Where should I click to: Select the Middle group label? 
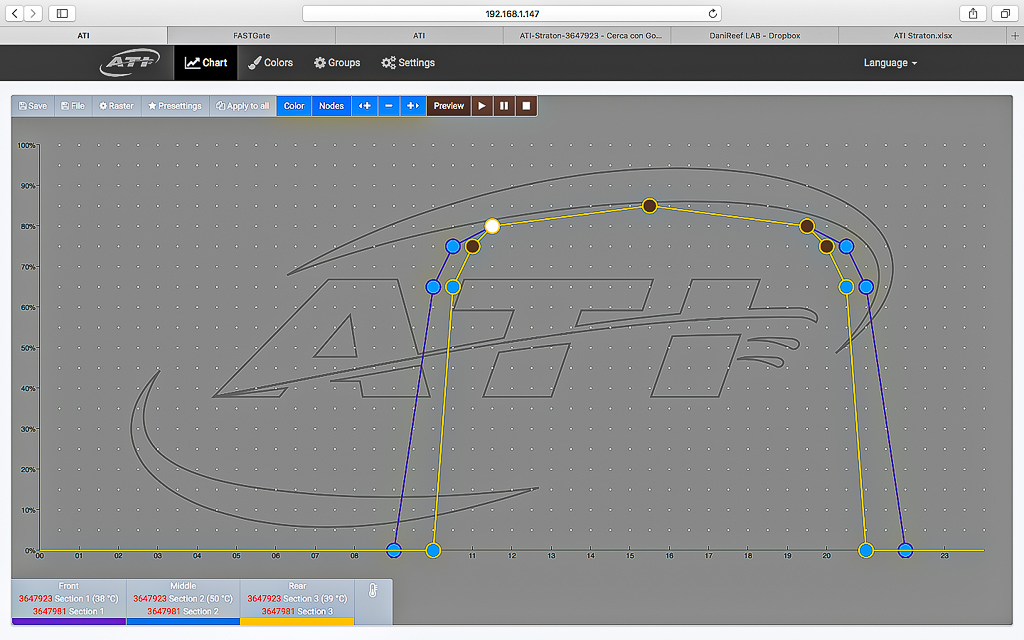tap(183, 586)
